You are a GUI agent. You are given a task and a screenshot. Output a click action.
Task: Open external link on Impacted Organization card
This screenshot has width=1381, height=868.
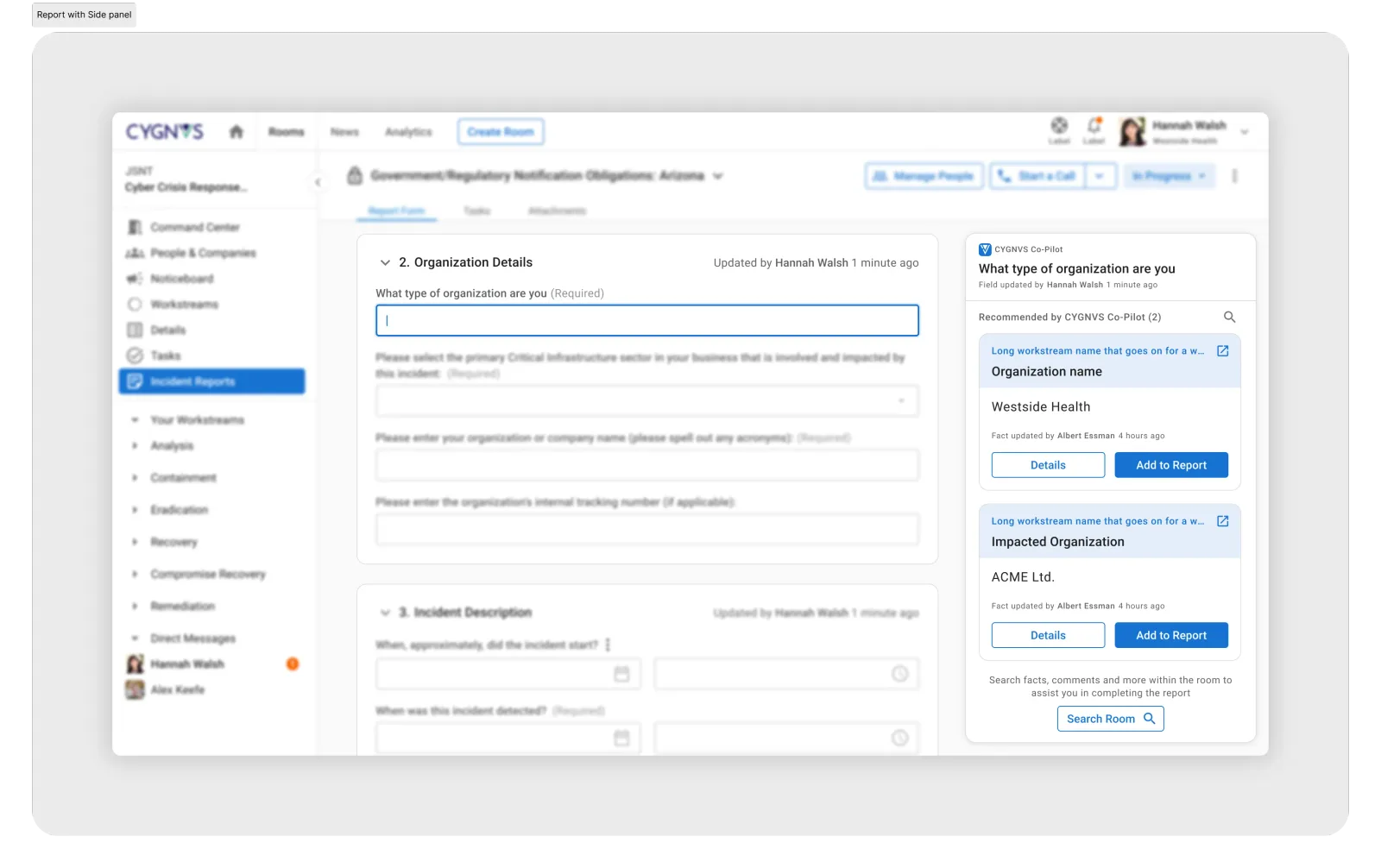click(1223, 521)
